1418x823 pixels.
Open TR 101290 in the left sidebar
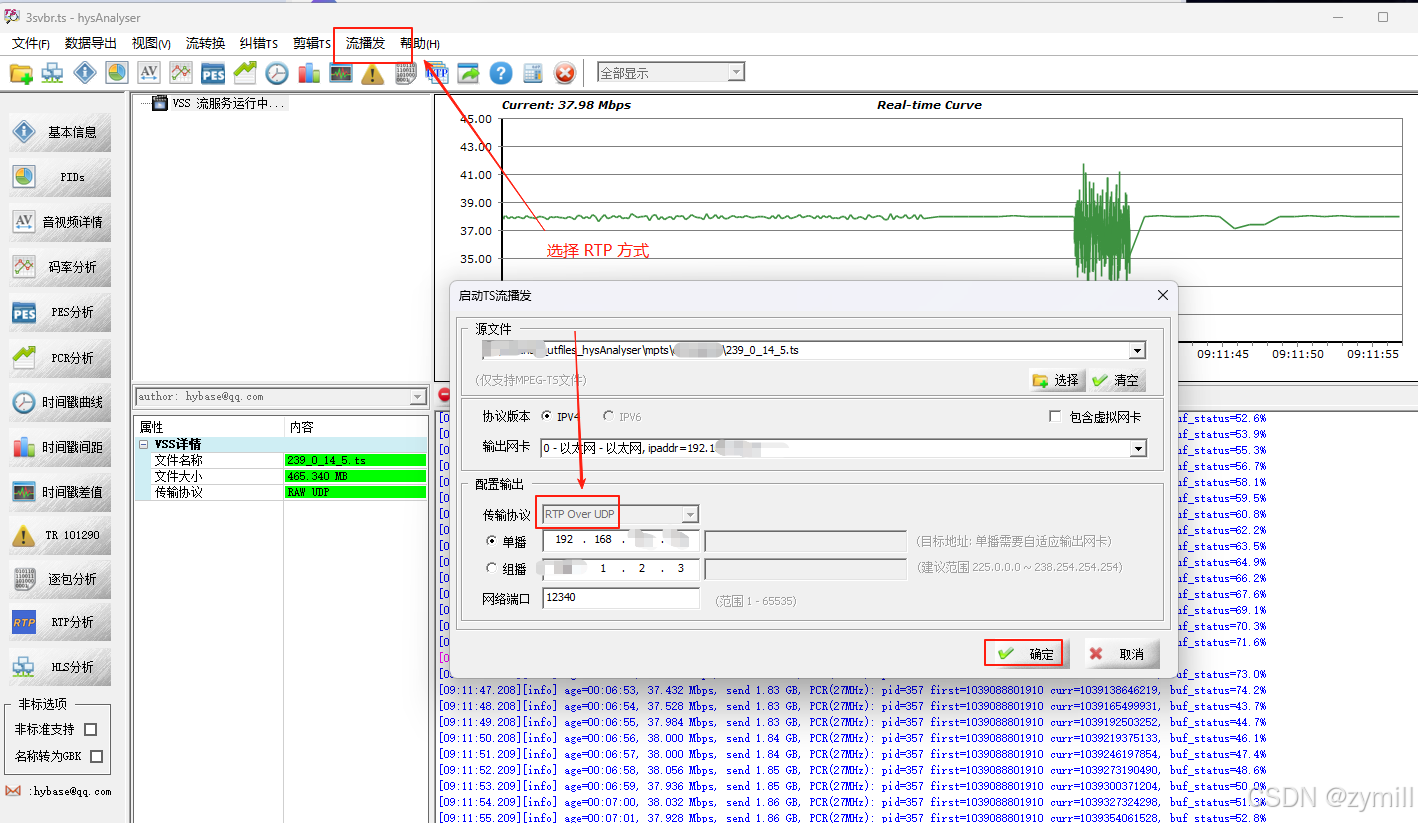[x=60, y=535]
